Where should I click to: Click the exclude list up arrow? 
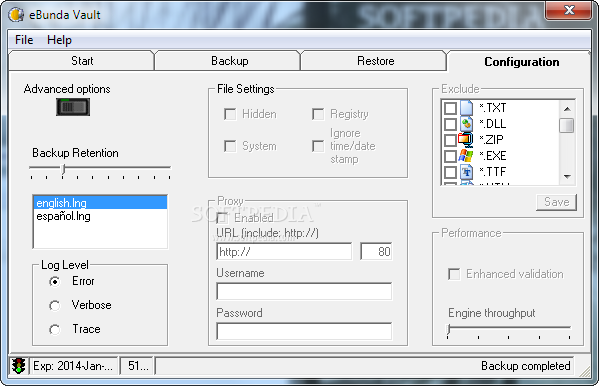[x=567, y=109]
